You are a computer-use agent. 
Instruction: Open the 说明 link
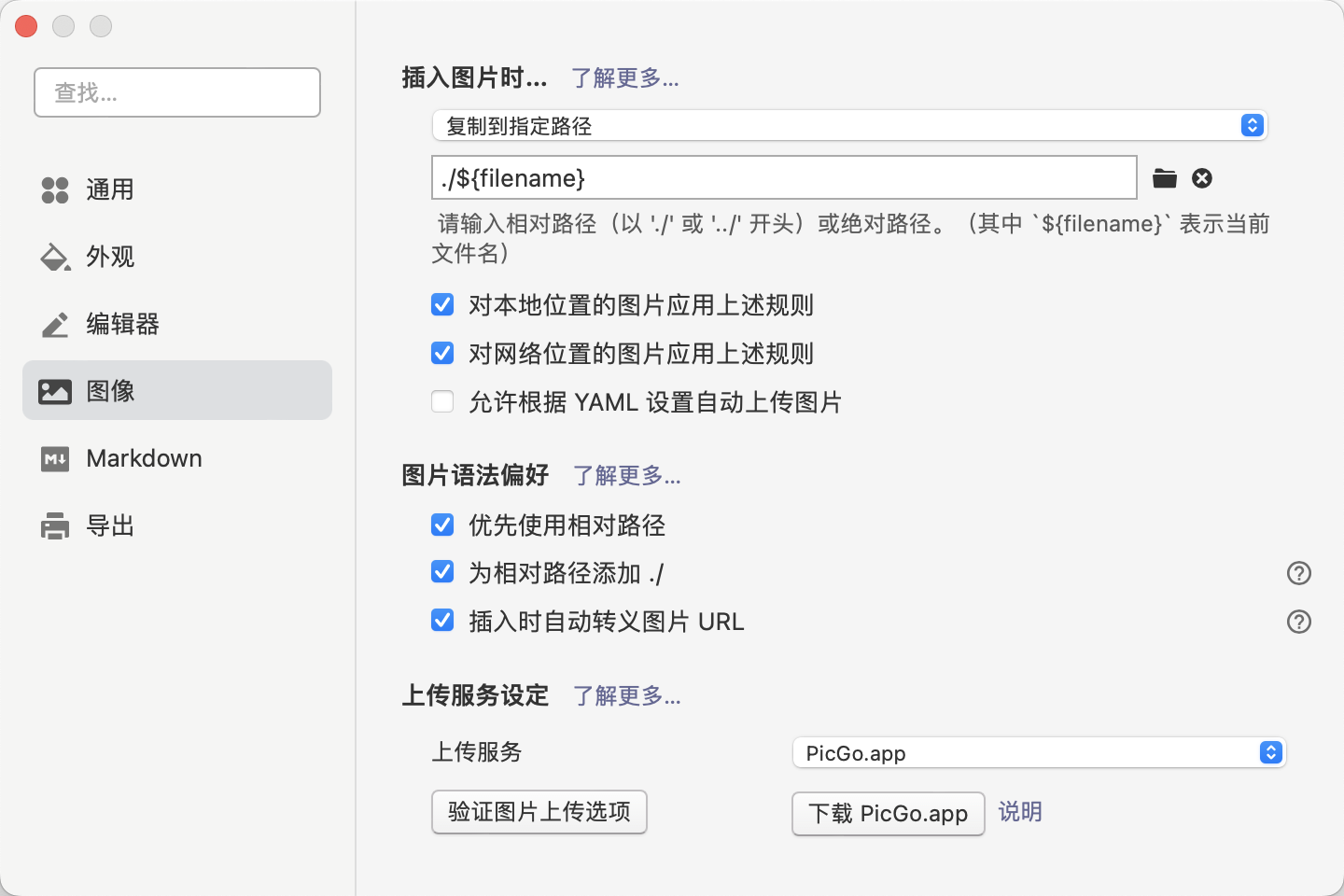tap(1020, 812)
